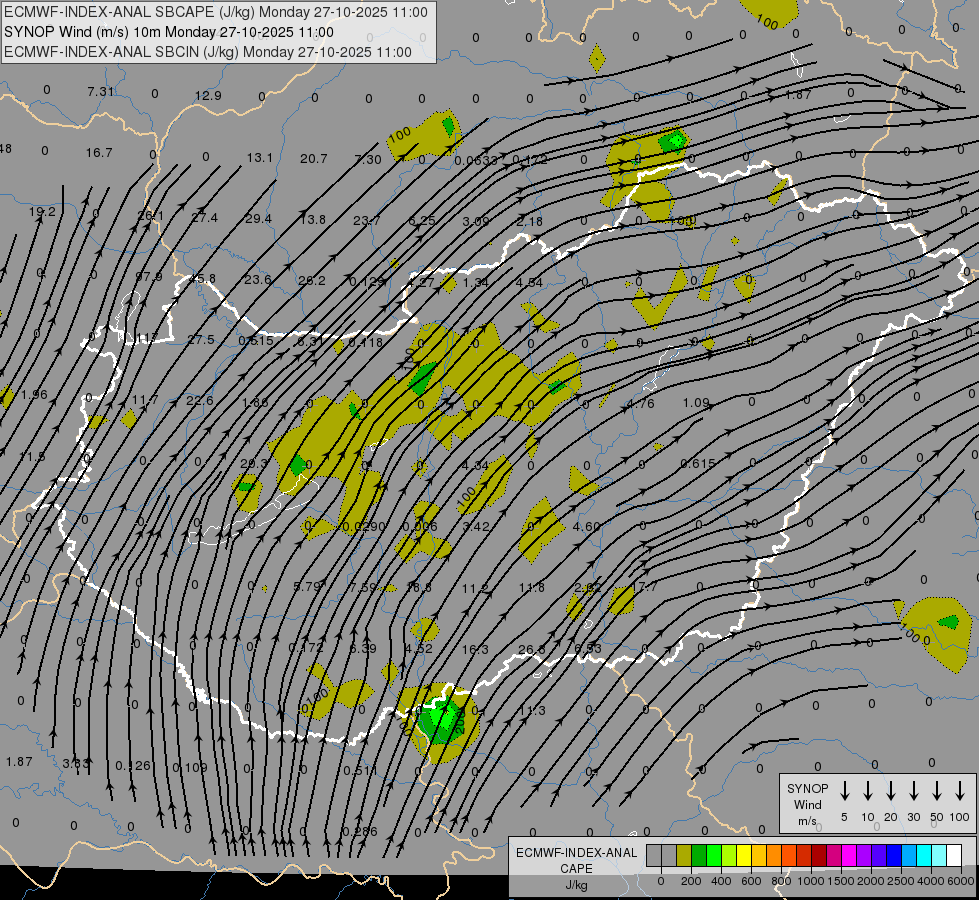Click the SYNOP Wind 10m title line

tap(169, 32)
